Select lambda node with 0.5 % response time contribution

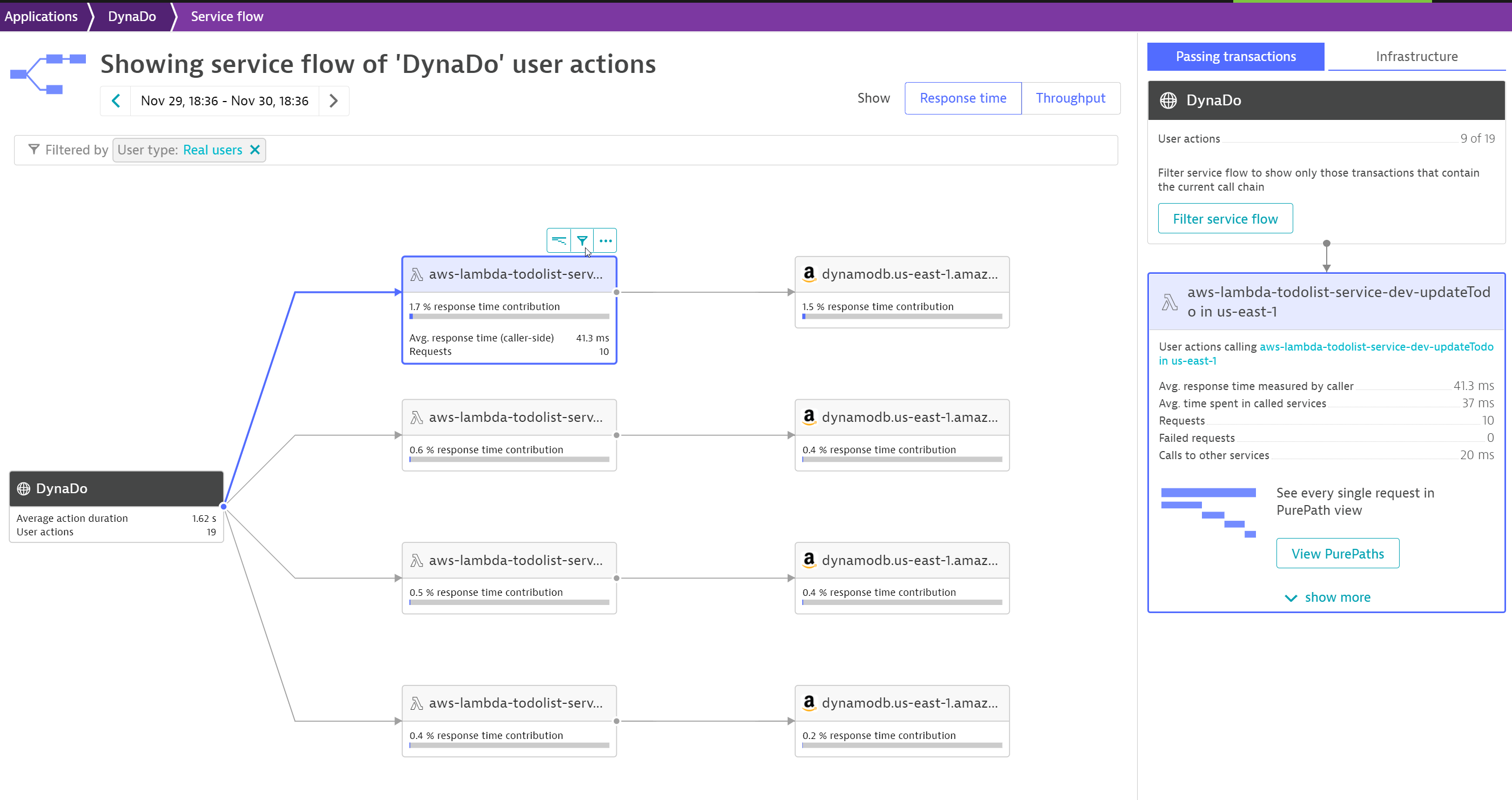click(509, 578)
